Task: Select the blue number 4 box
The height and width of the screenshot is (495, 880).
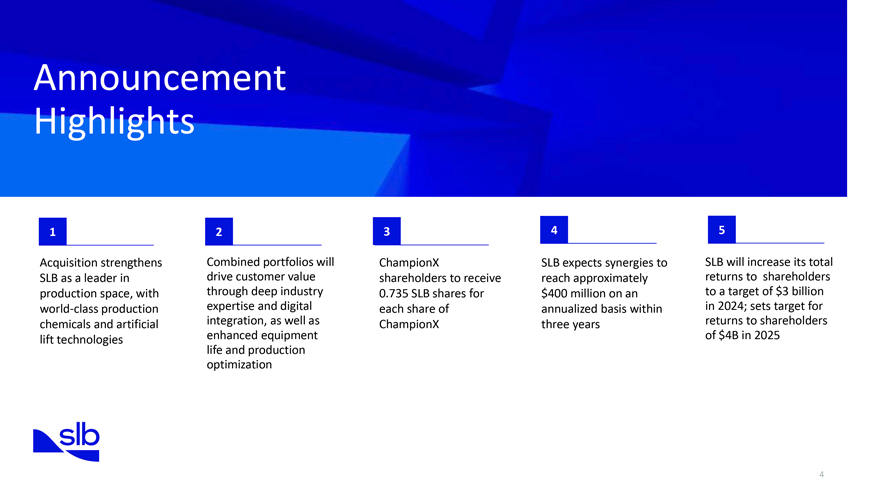Action: click(554, 230)
